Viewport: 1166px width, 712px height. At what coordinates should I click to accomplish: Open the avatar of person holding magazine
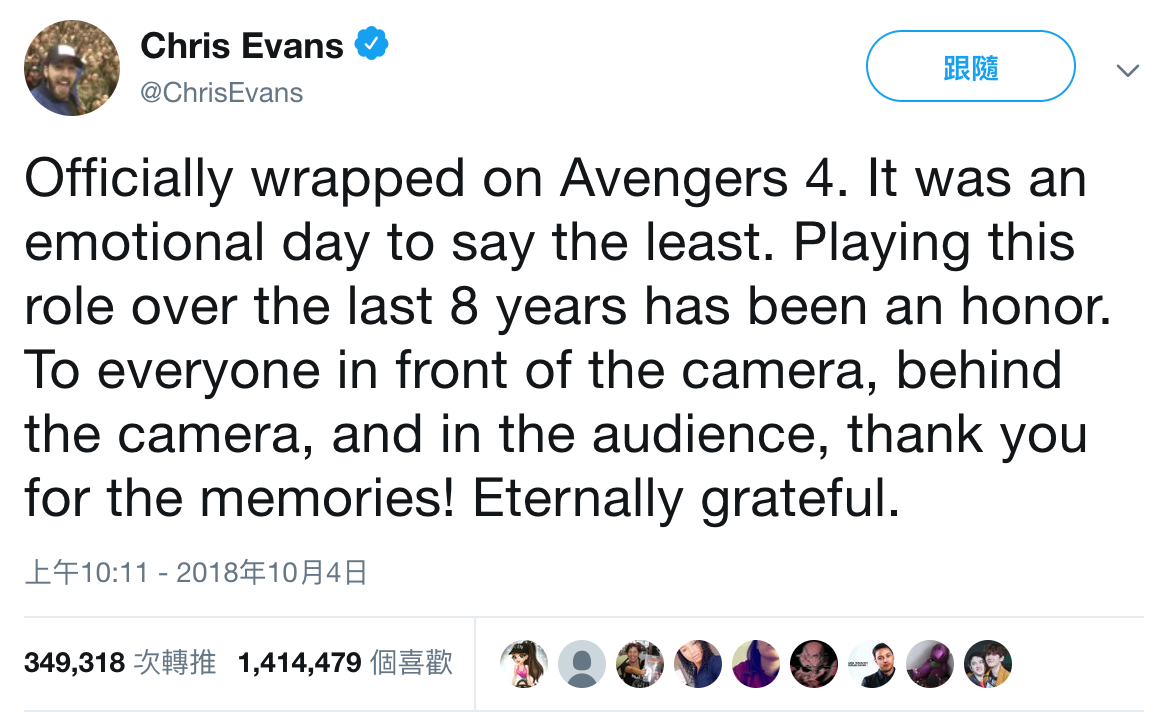[x=639, y=663]
